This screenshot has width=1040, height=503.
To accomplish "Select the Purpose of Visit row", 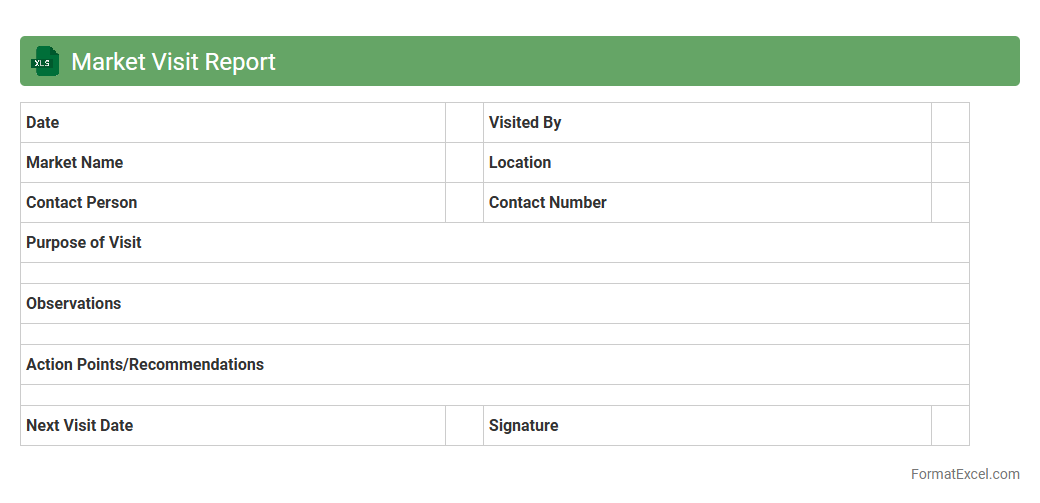I will (494, 243).
